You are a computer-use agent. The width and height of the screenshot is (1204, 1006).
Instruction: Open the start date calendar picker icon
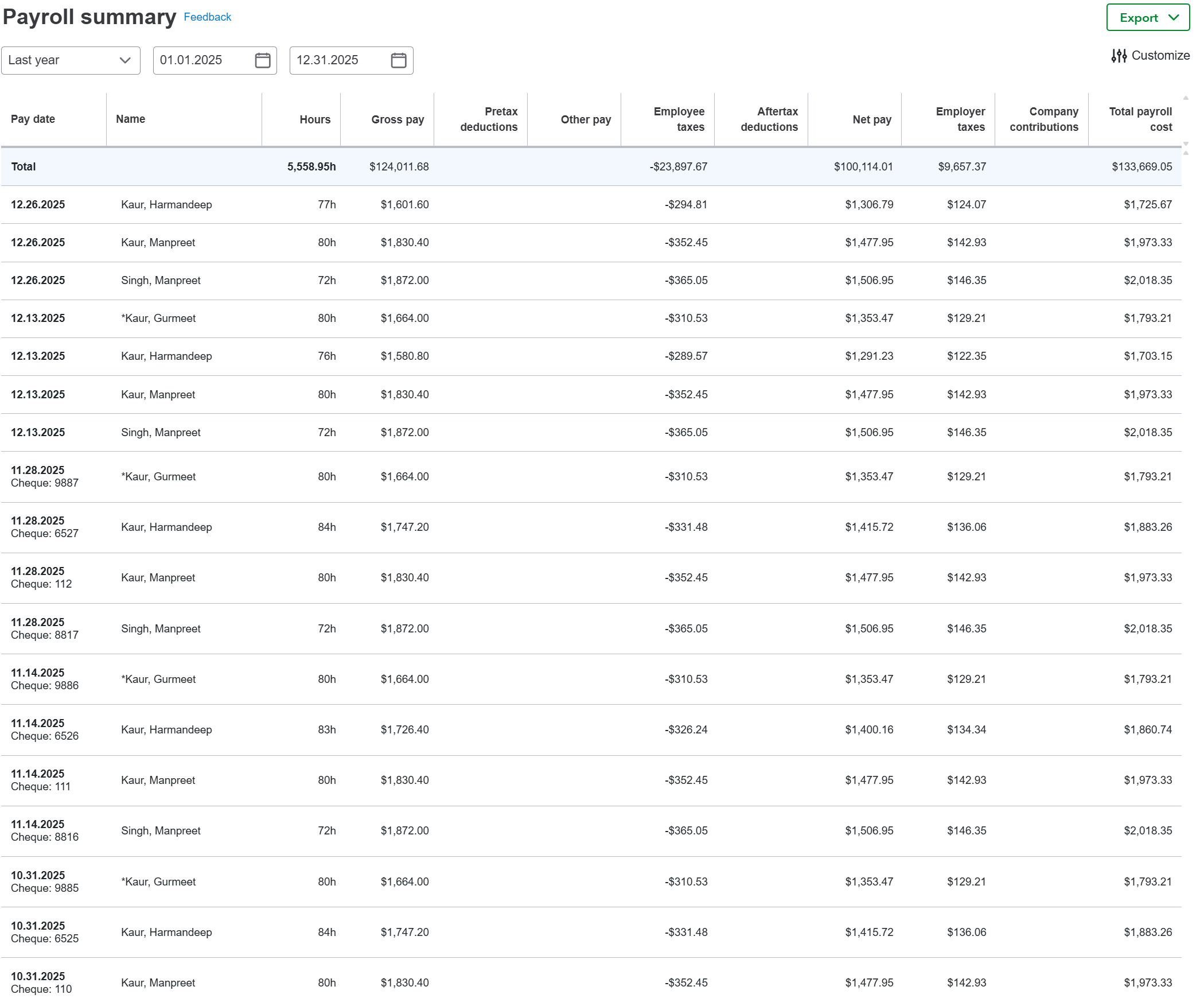(x=262, y=60)
